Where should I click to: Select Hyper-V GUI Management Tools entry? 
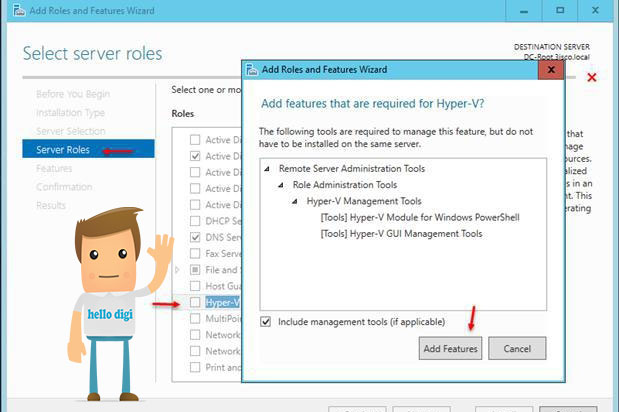coord(401,234)
